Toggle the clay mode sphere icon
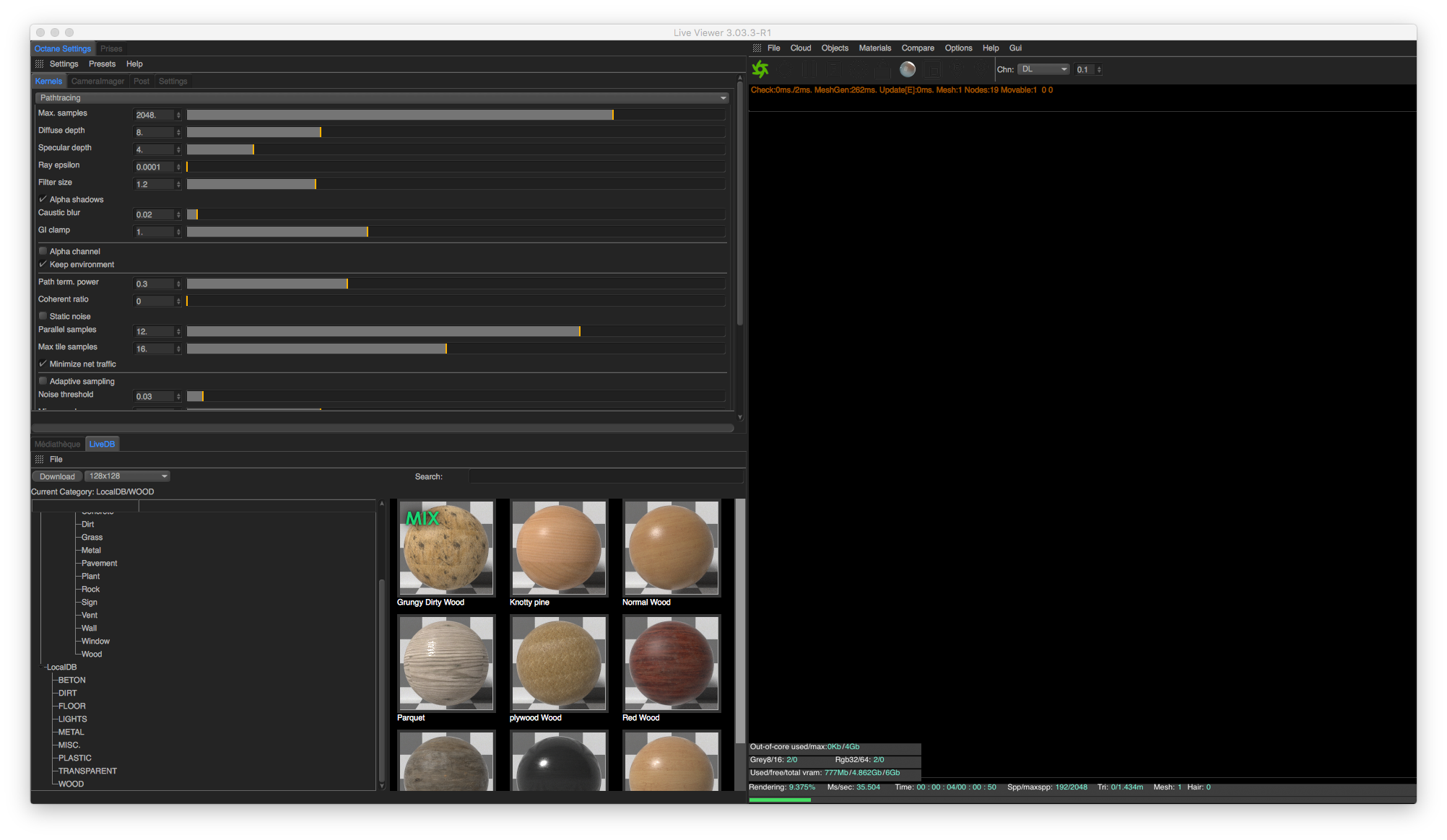 [908, 69]
